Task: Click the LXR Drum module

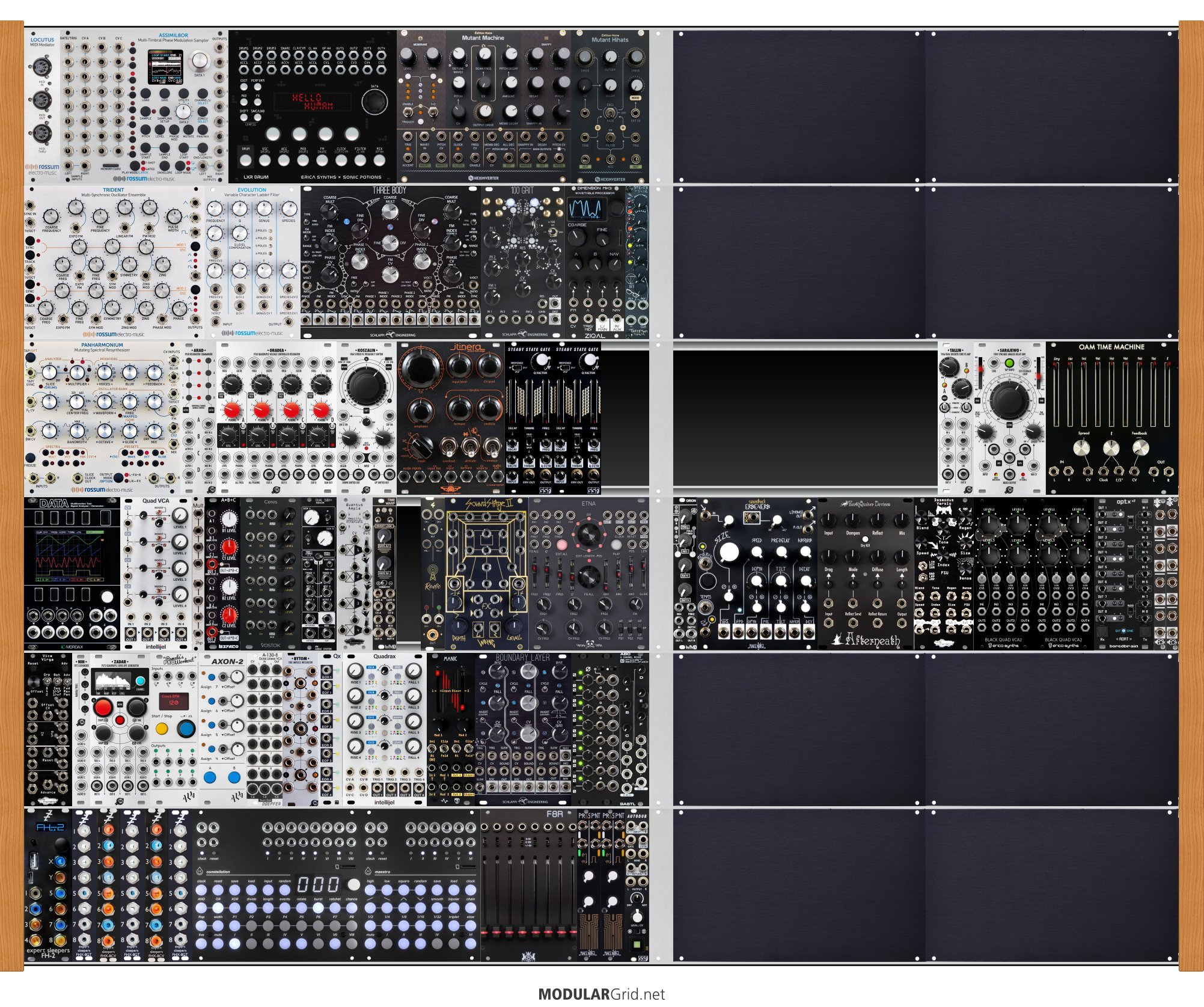Action: pos(313,107)
